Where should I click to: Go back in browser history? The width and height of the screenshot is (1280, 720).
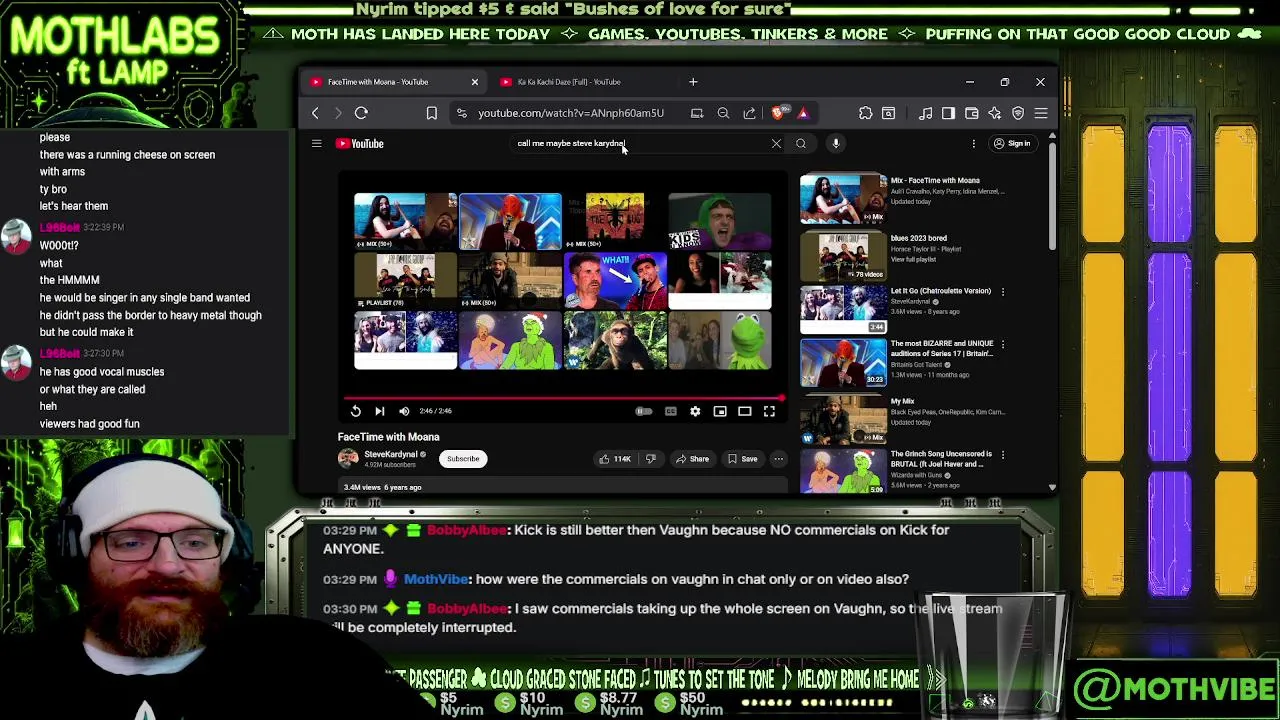tap(315, 113)
